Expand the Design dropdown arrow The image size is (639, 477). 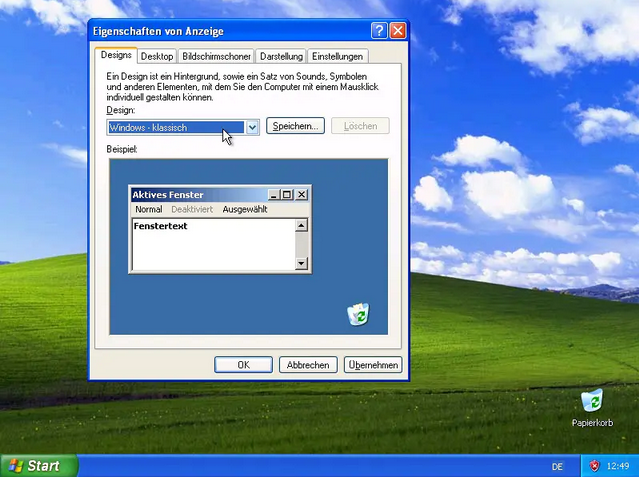point(252,128)
